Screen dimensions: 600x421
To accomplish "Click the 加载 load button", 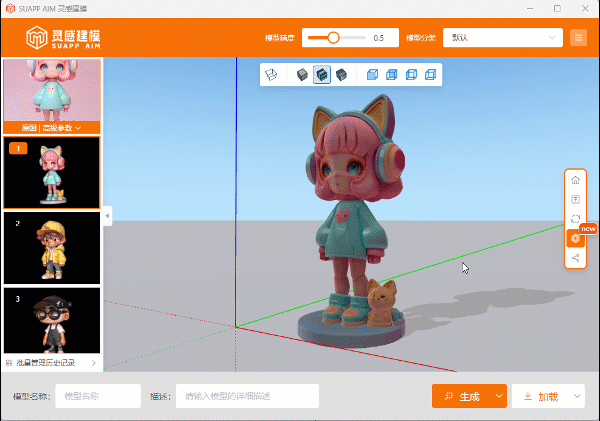I will click(541, 396).
